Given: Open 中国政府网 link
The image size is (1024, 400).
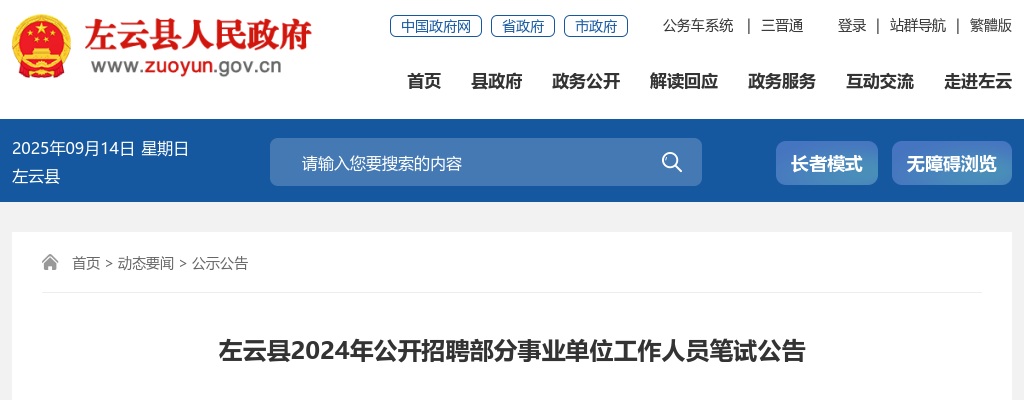Looking at the screenshot, I should coord(436,26).
